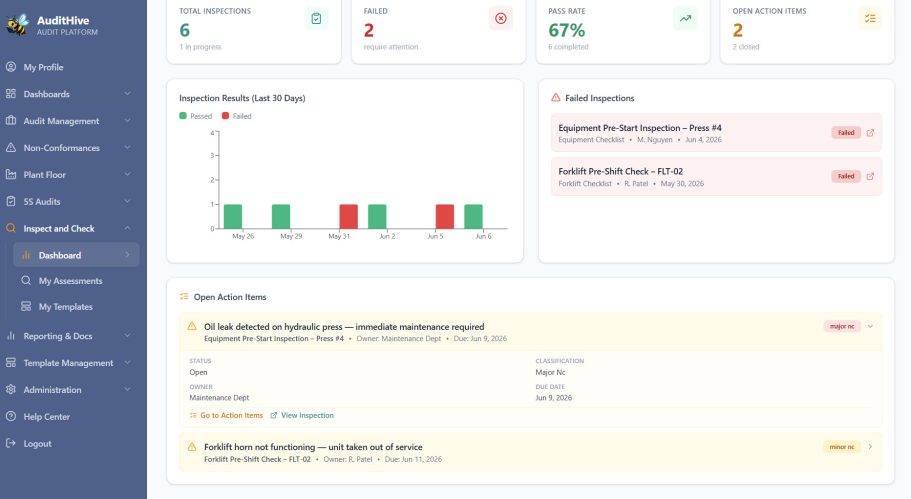The height and width of the screenshot is (499, 911).
Task: Open My Templates menu item
Action: pyautogui.click(x=76, y=306)
